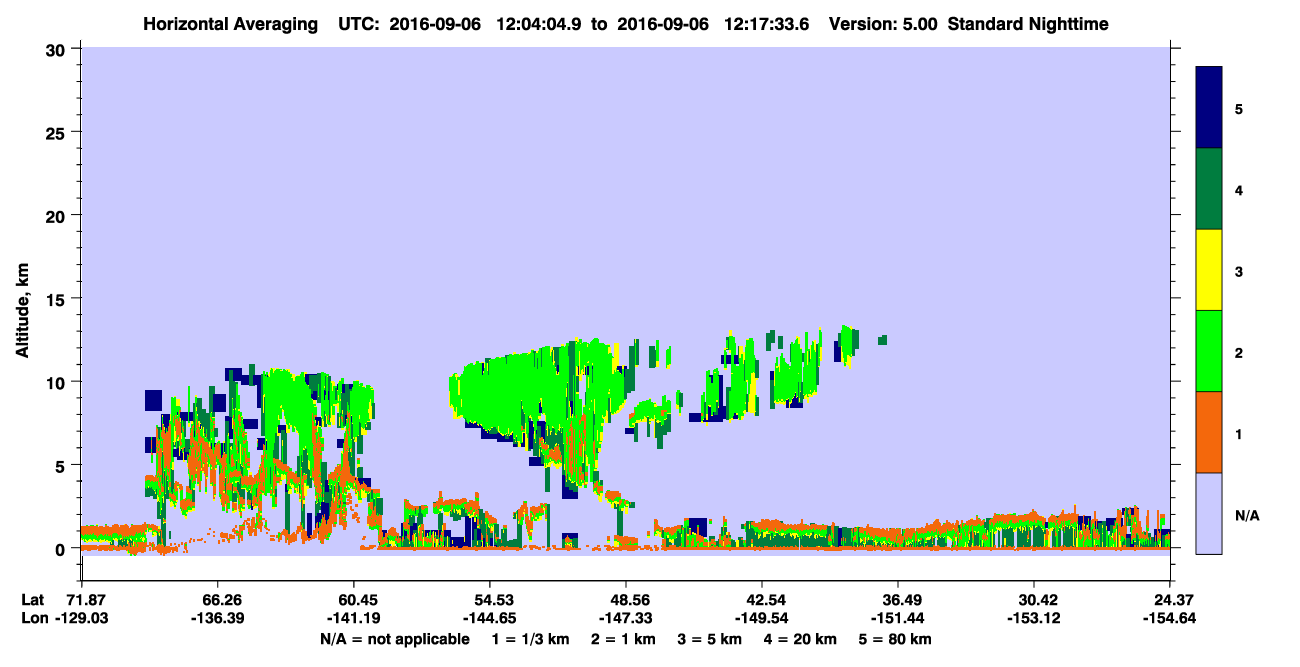This screenshot has height=667, width=1300.
Task: Click latitude value '42.54'
Action: 762,600
